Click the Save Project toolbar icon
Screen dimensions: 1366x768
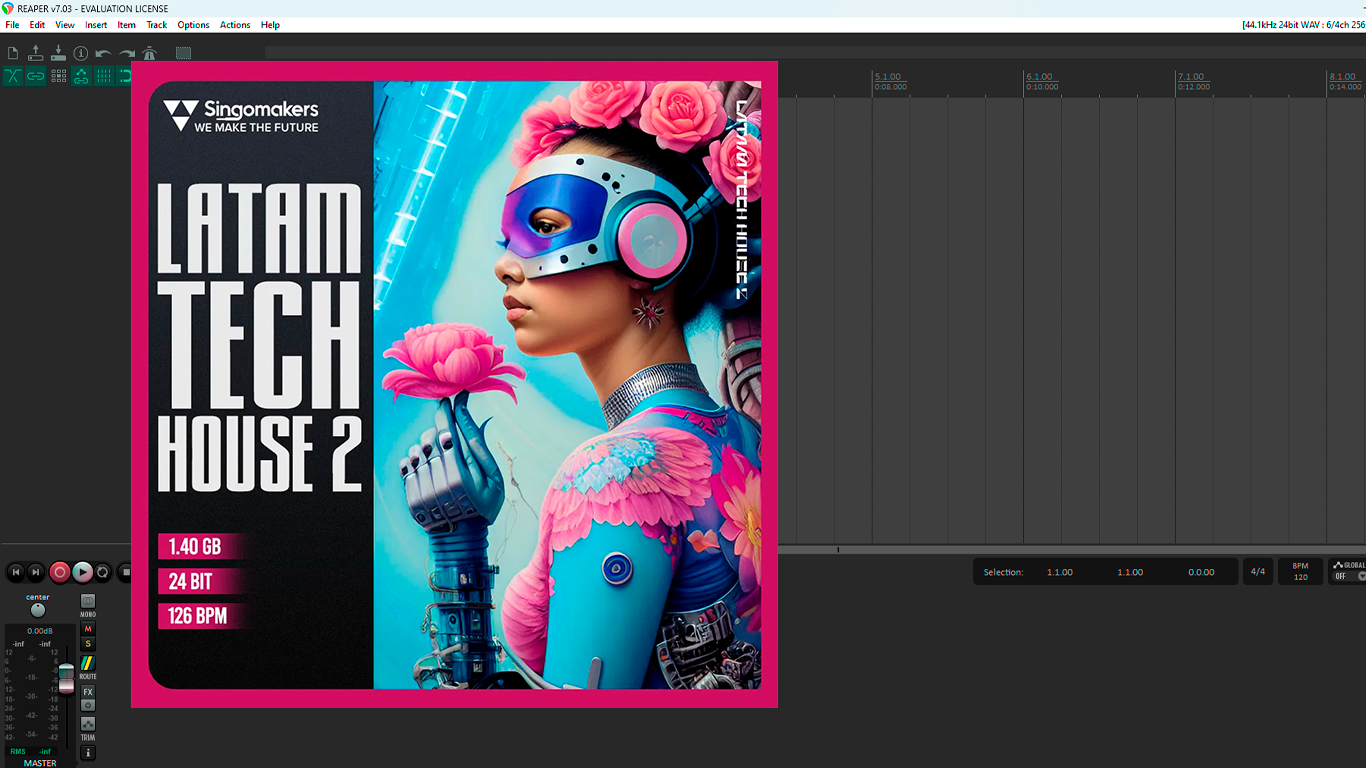click(58, 53)
